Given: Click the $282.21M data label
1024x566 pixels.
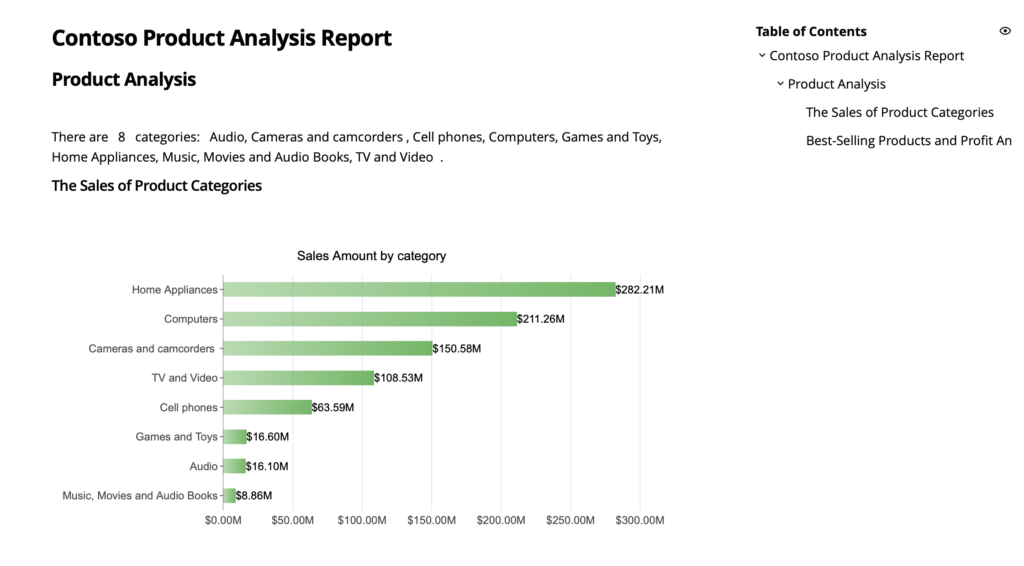Looking at the screenshot, I should tap(640, 290).
